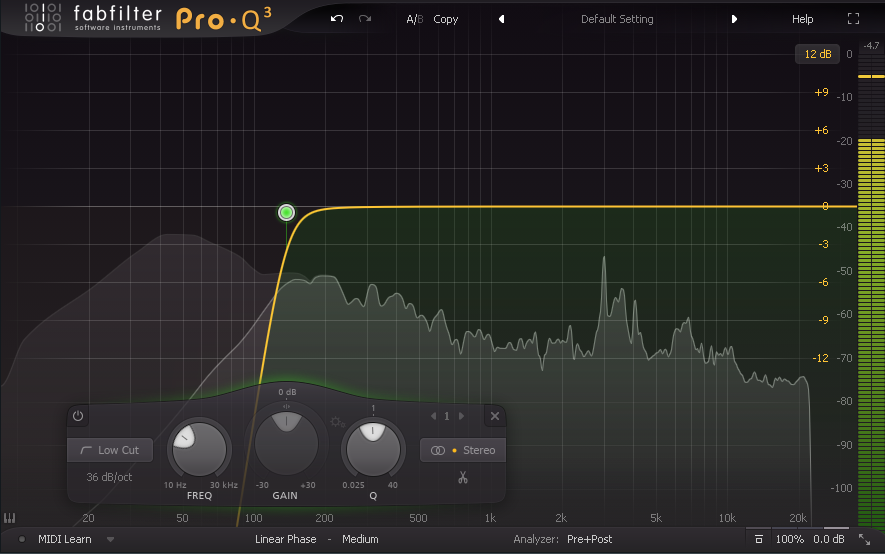Viewport: 885px width, 554px height.
Task: Click the Q value 1 above the Q knob
Action: click(373, 408)
